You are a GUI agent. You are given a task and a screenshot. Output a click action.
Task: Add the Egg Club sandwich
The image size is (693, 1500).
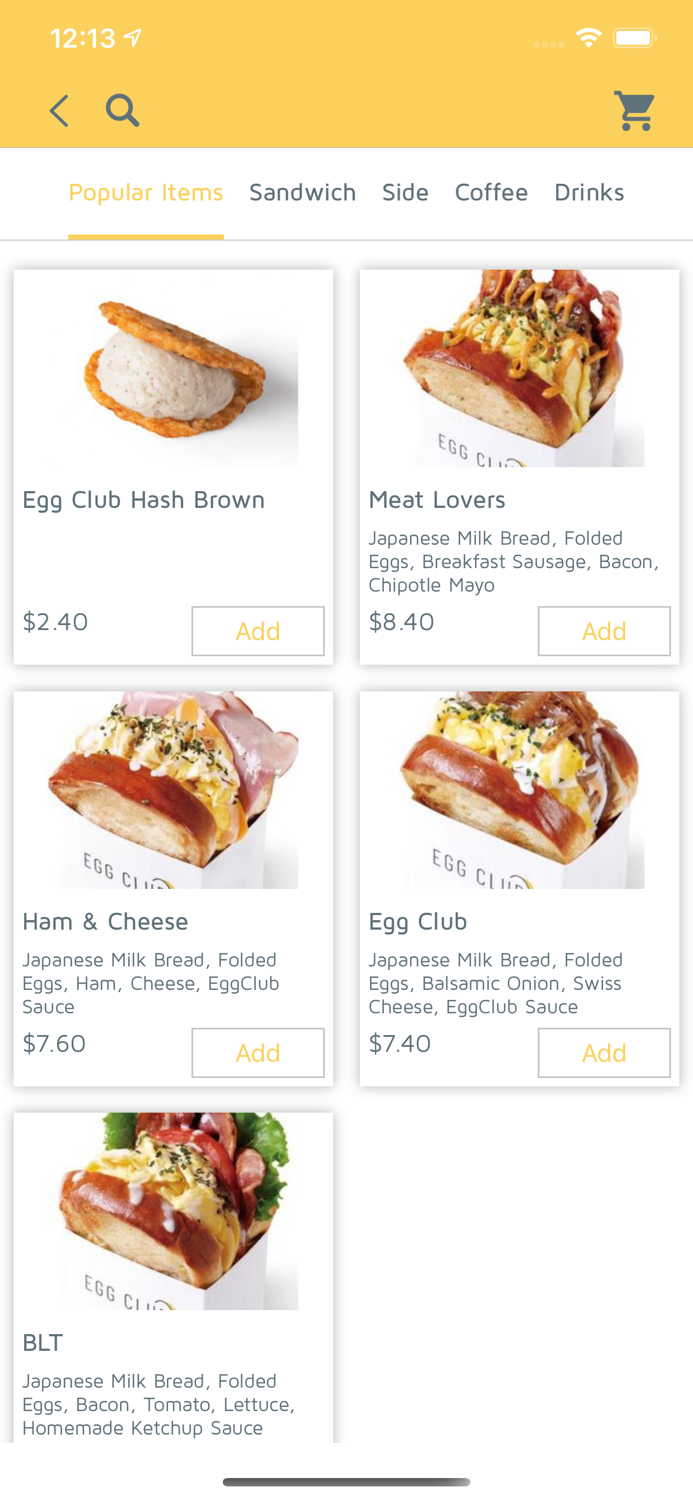pos(604,1053)
